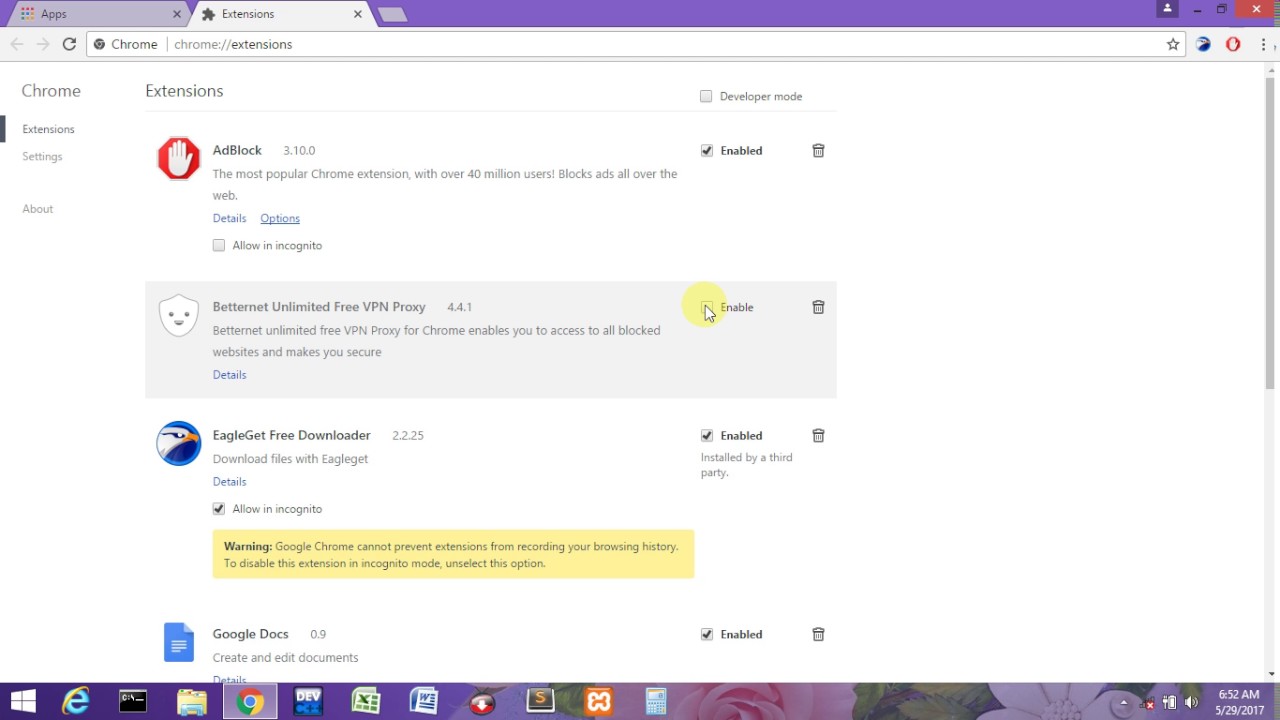Allow AdBlock in incognito checkbox
1280x720 pixels.
(x=219, y=245)
